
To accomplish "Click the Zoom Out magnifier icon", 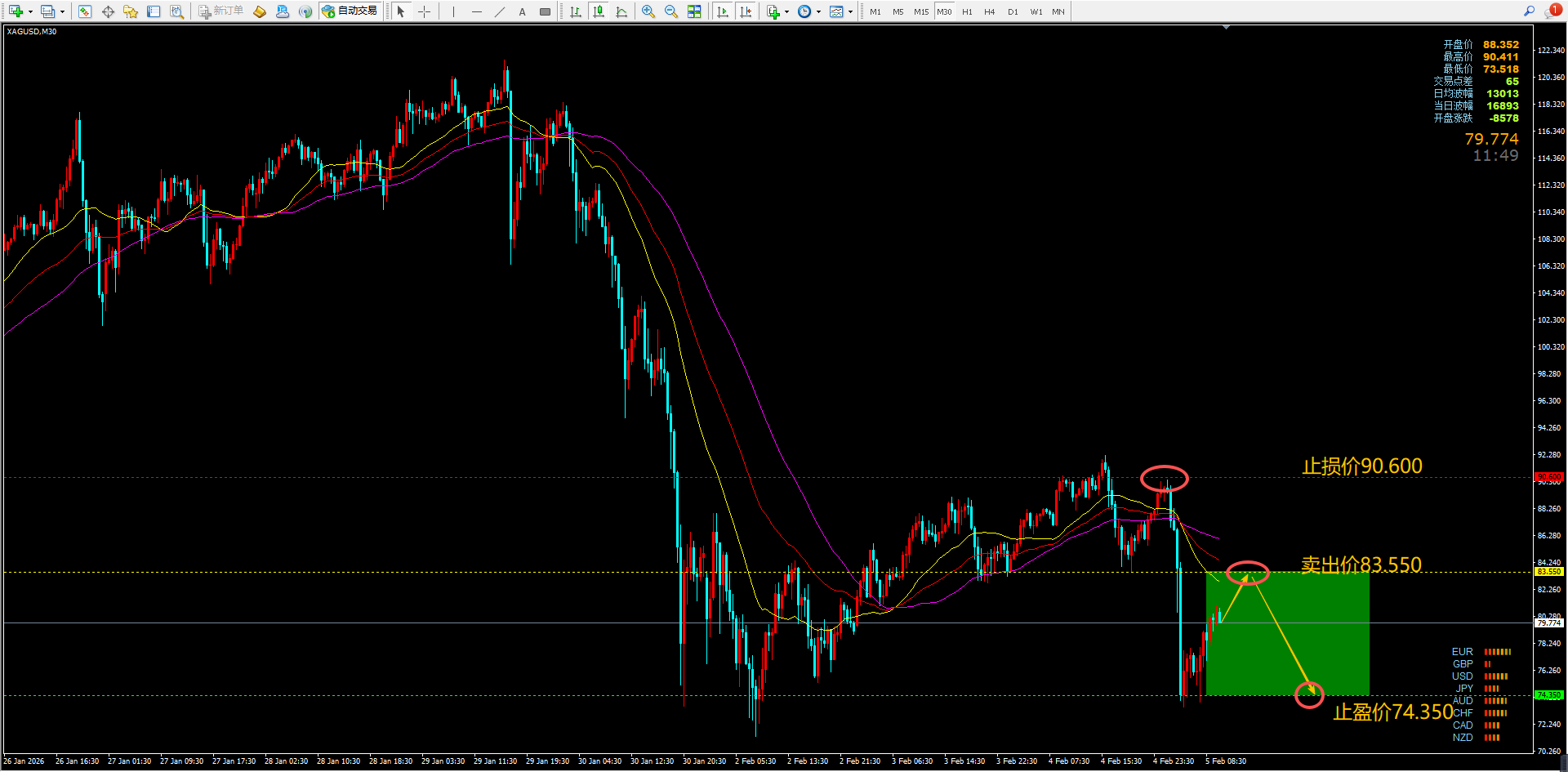I will (x=671, y=11).
